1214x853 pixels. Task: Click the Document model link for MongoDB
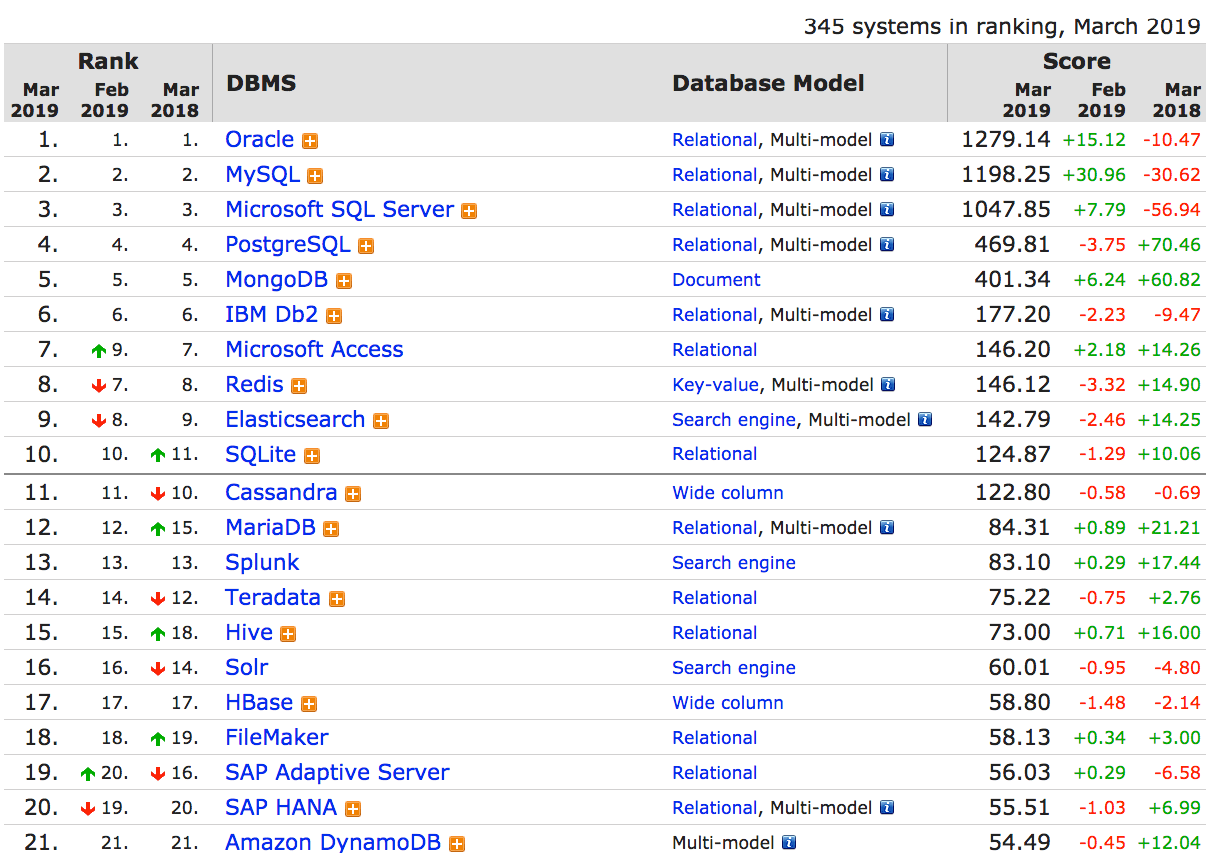[717, 280]
